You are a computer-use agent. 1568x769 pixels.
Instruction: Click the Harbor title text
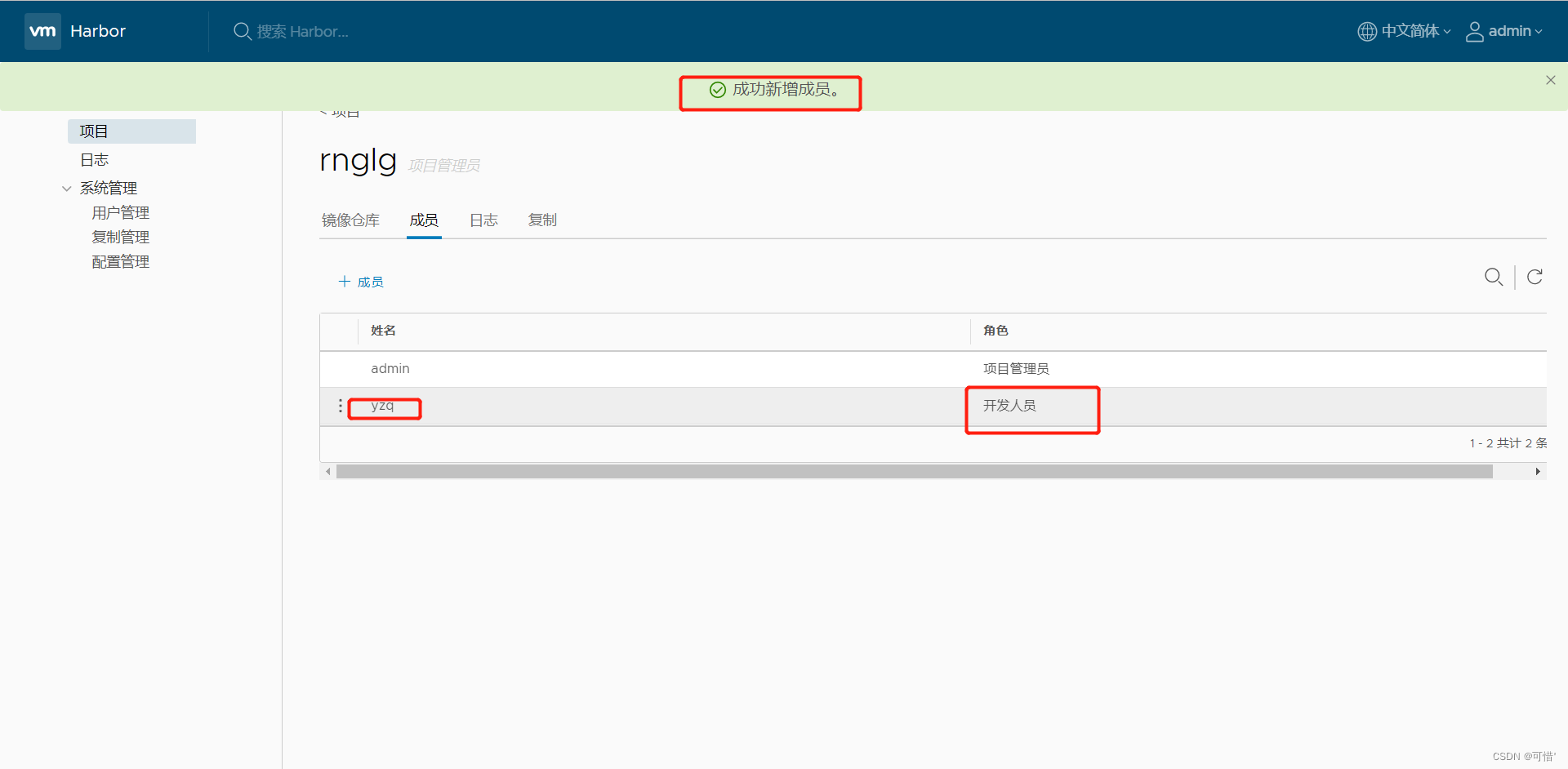(98, 31)
